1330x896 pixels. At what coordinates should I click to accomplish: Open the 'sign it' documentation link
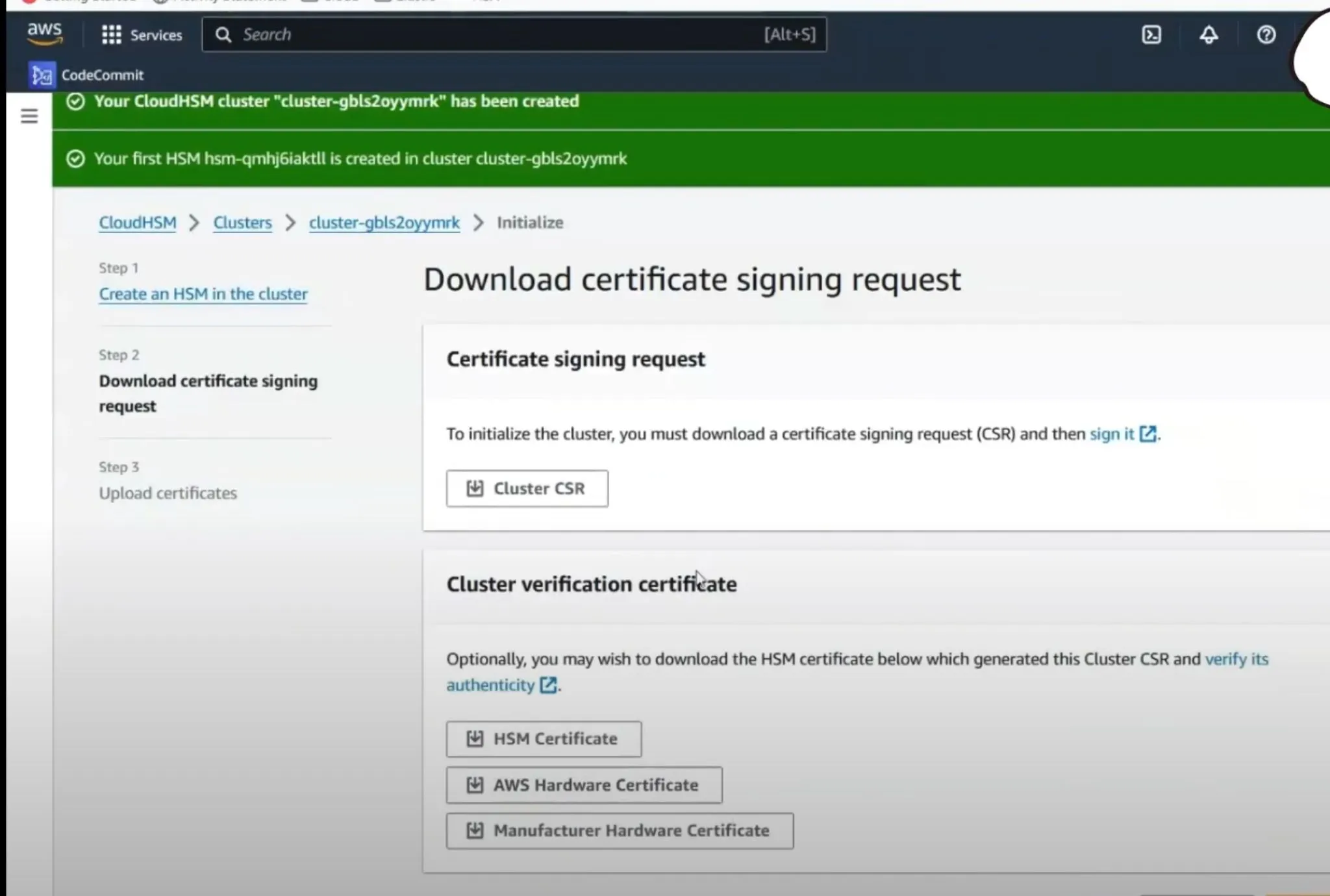pyautogui.click(x=1111, y=434)
